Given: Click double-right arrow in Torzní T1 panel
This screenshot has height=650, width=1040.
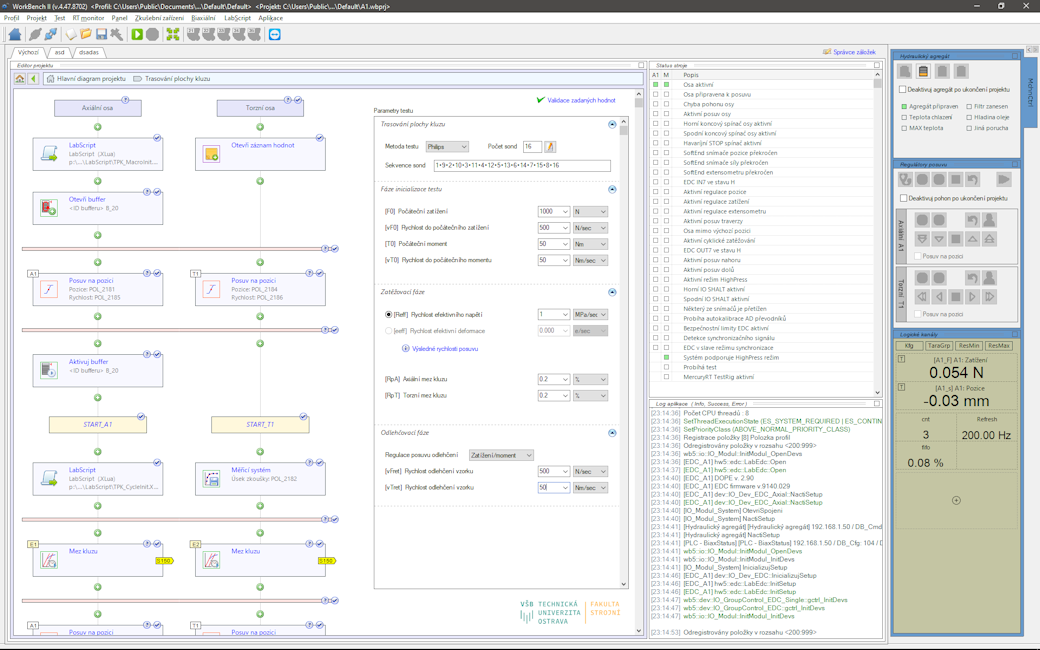Looking at the screenshot, I should click(x=989, y=296).
